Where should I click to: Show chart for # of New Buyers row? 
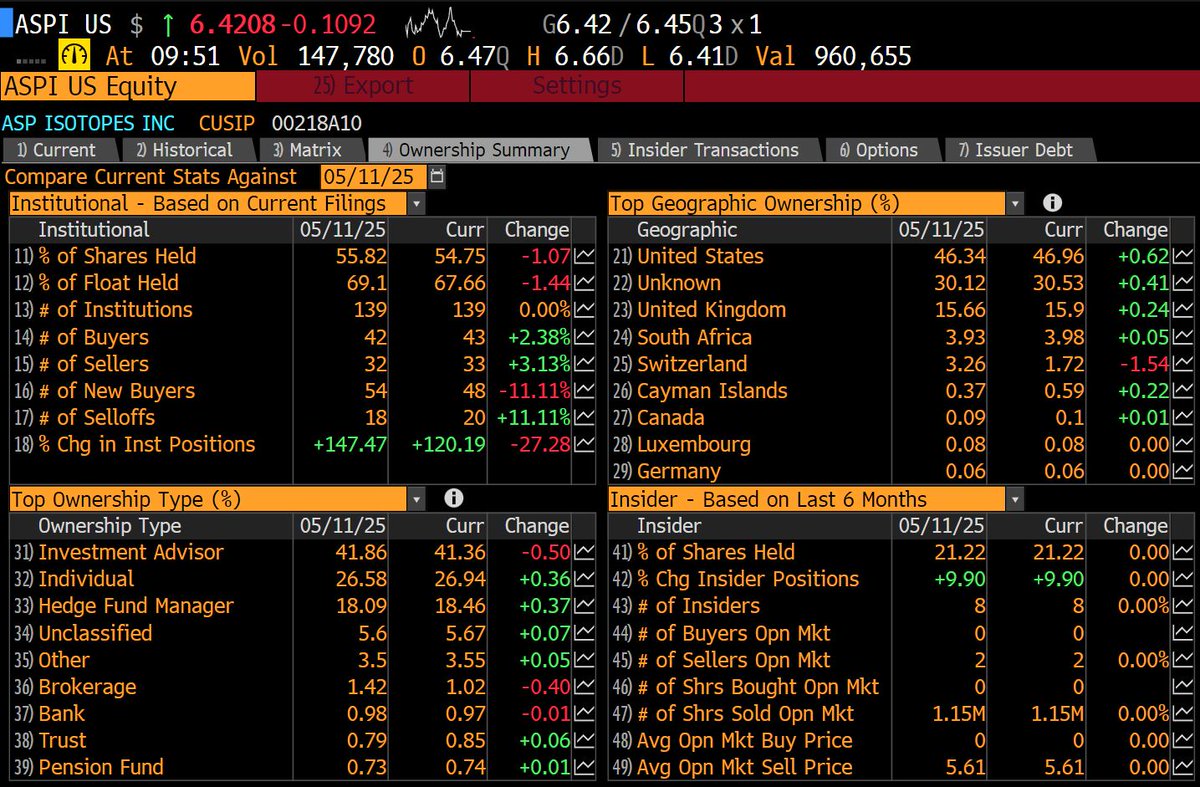(584, 391)
